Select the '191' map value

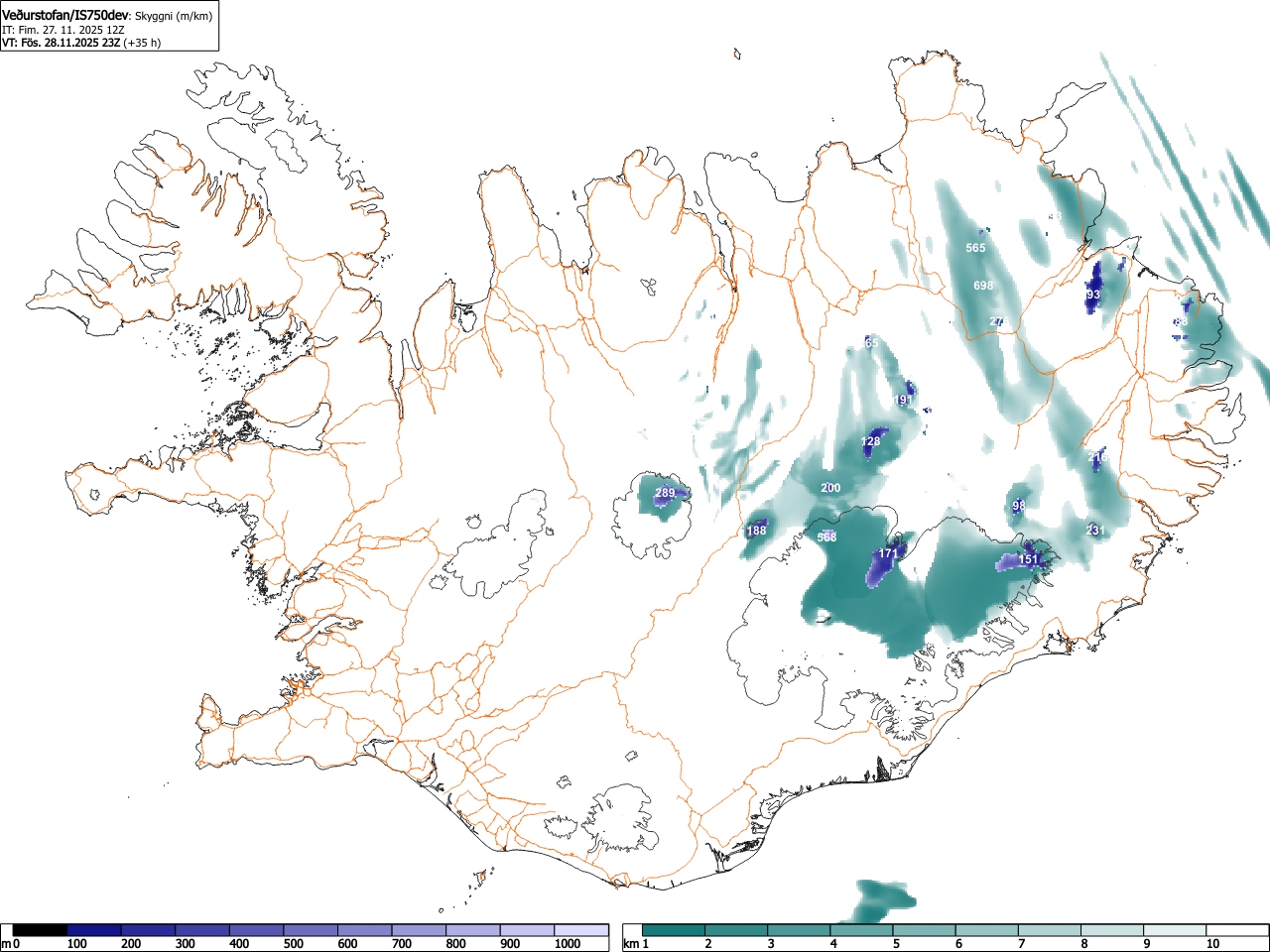pos(903,401)
